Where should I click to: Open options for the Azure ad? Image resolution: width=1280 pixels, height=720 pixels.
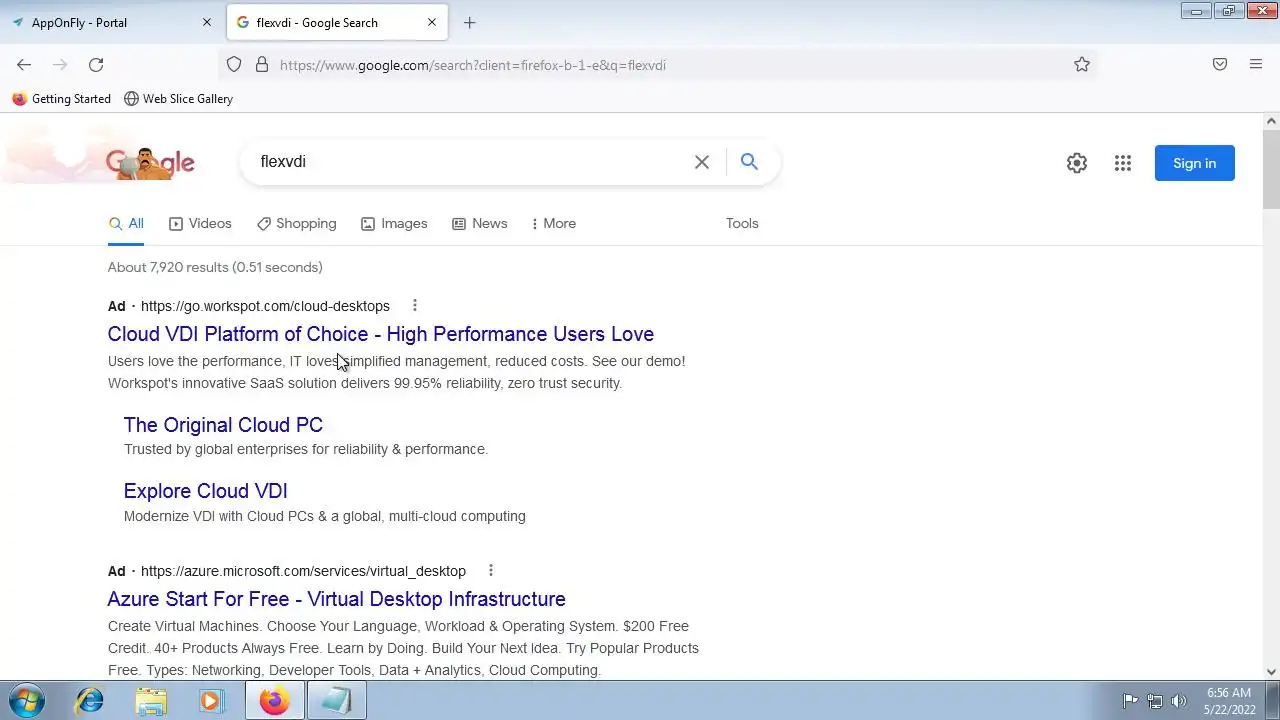click(x=491, y=571)
